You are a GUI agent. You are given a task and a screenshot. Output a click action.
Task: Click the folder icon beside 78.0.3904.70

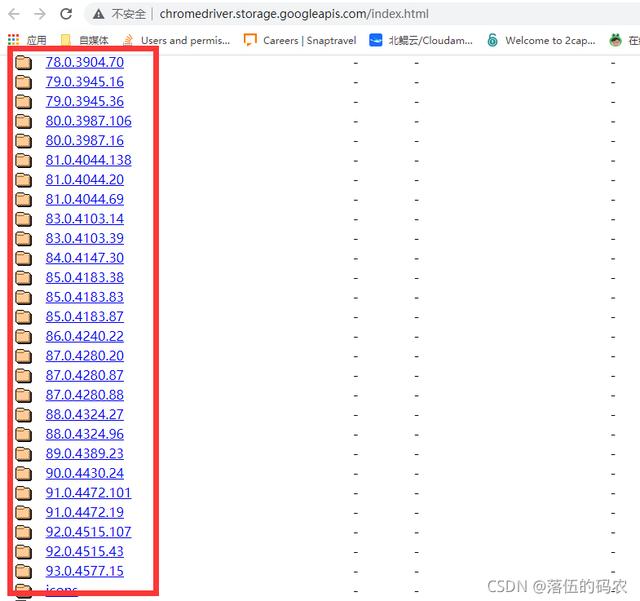24,62
